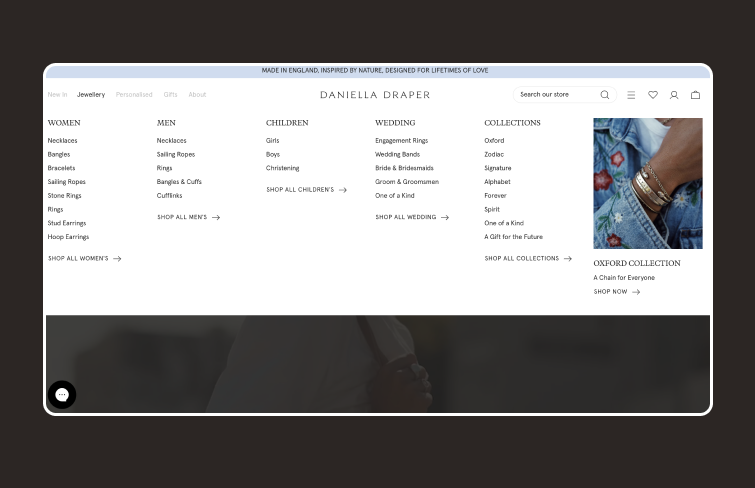Click the Made in England announcement bar
Image resolution: width=755 pixels, height=488 pixels.
click(378, 71)
